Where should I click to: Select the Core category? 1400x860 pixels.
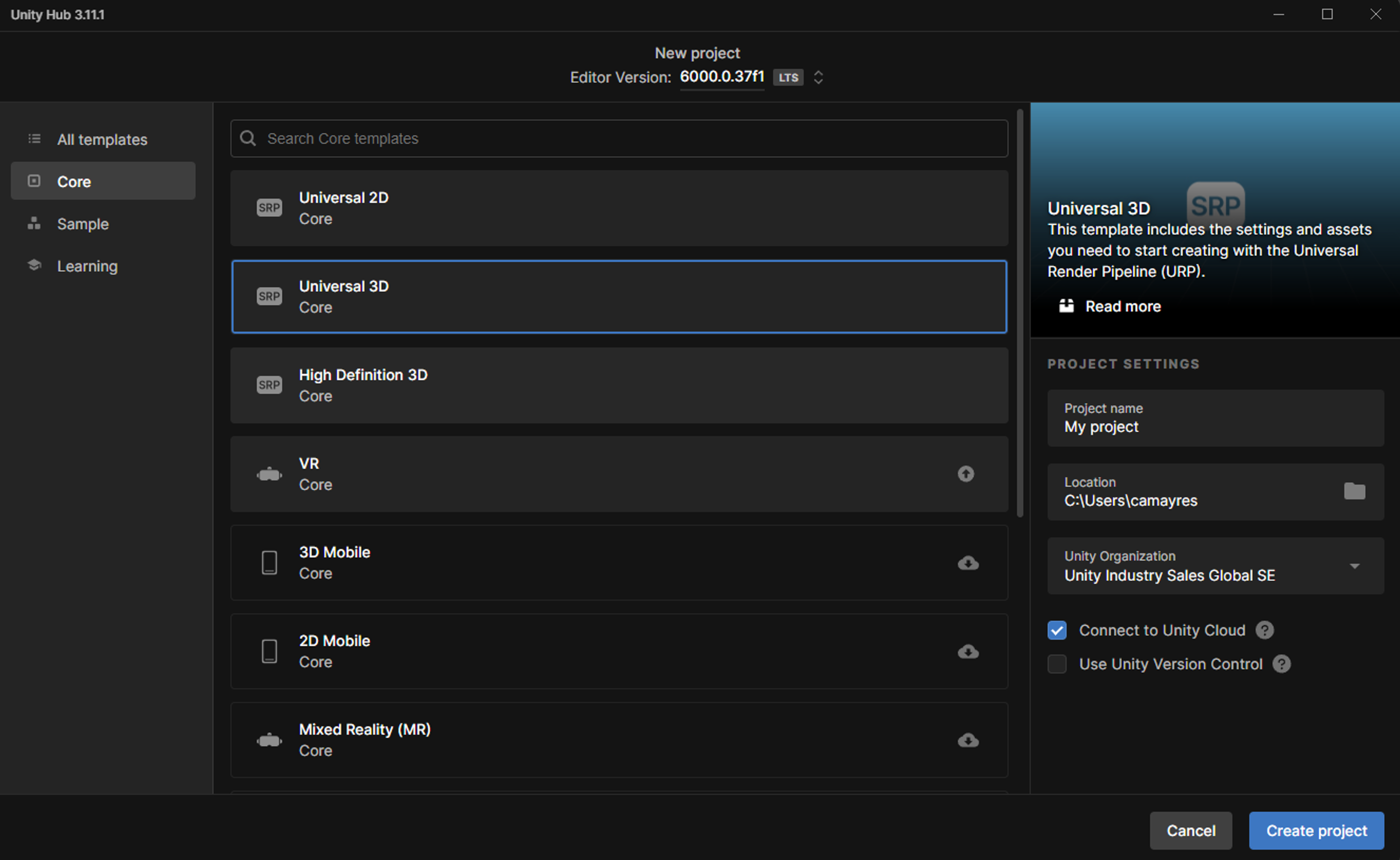[103, 181]
